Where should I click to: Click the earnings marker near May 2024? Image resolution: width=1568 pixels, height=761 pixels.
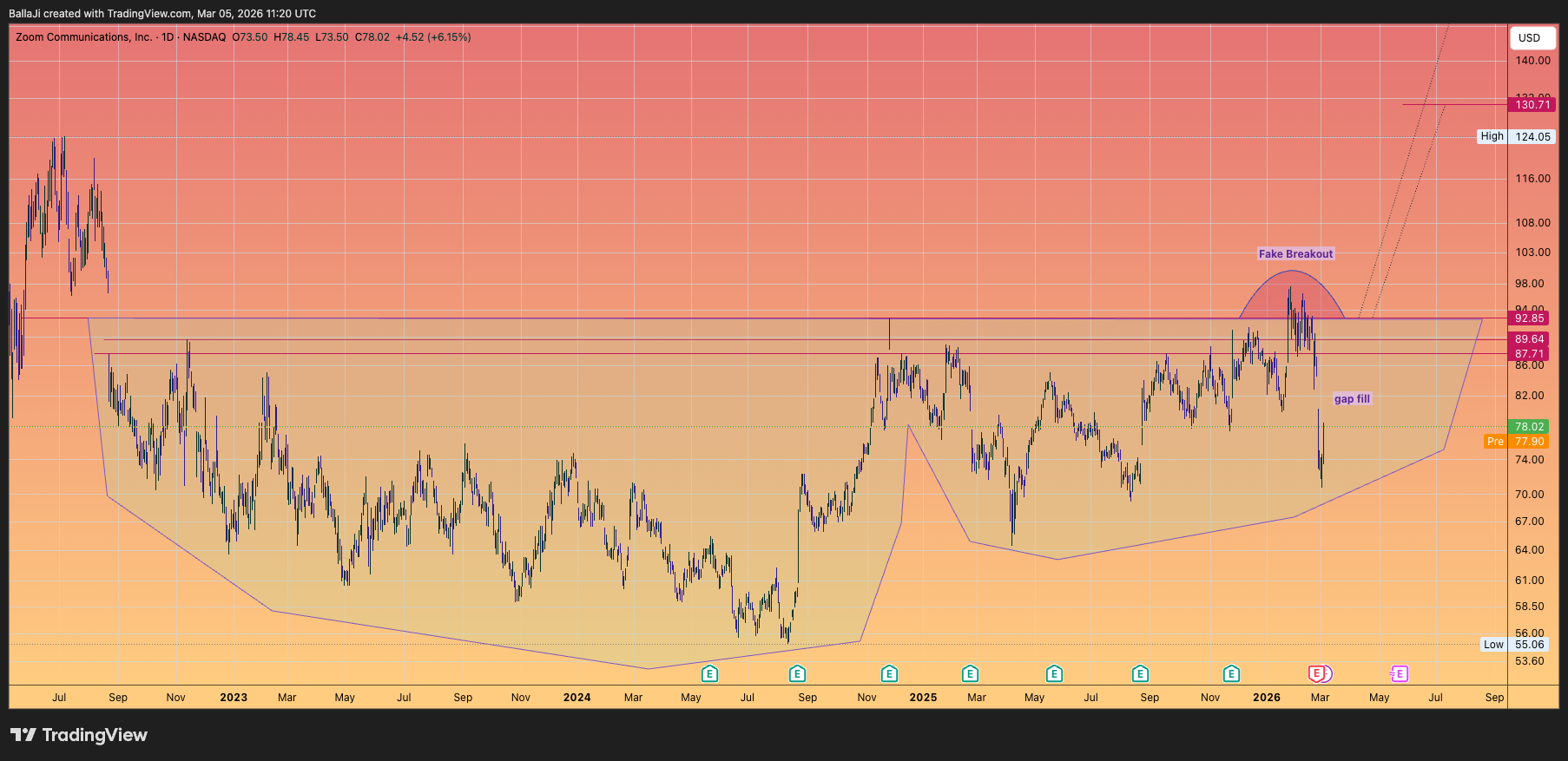click(709, 674)
